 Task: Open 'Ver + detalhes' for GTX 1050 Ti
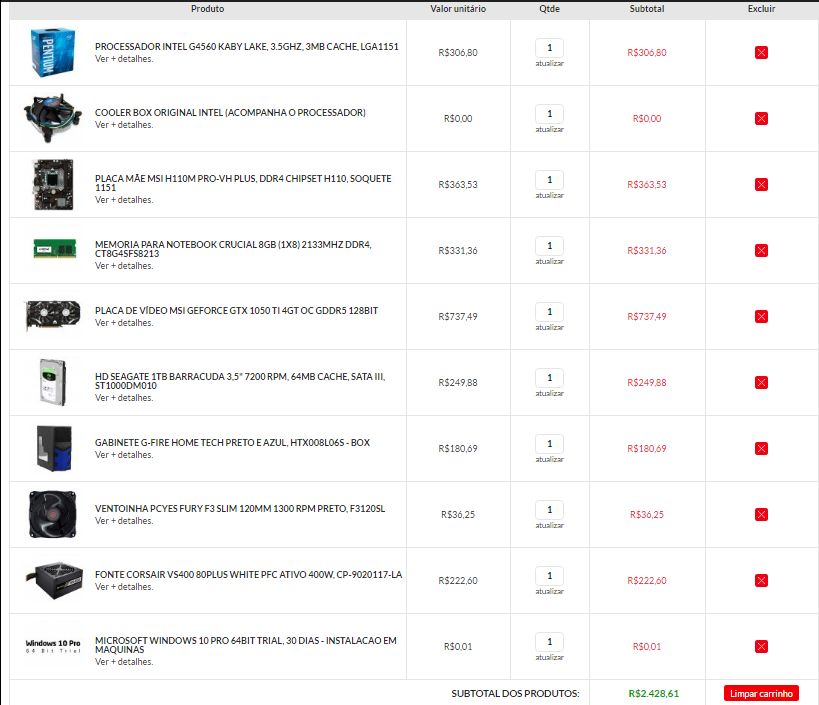(124, 323)
